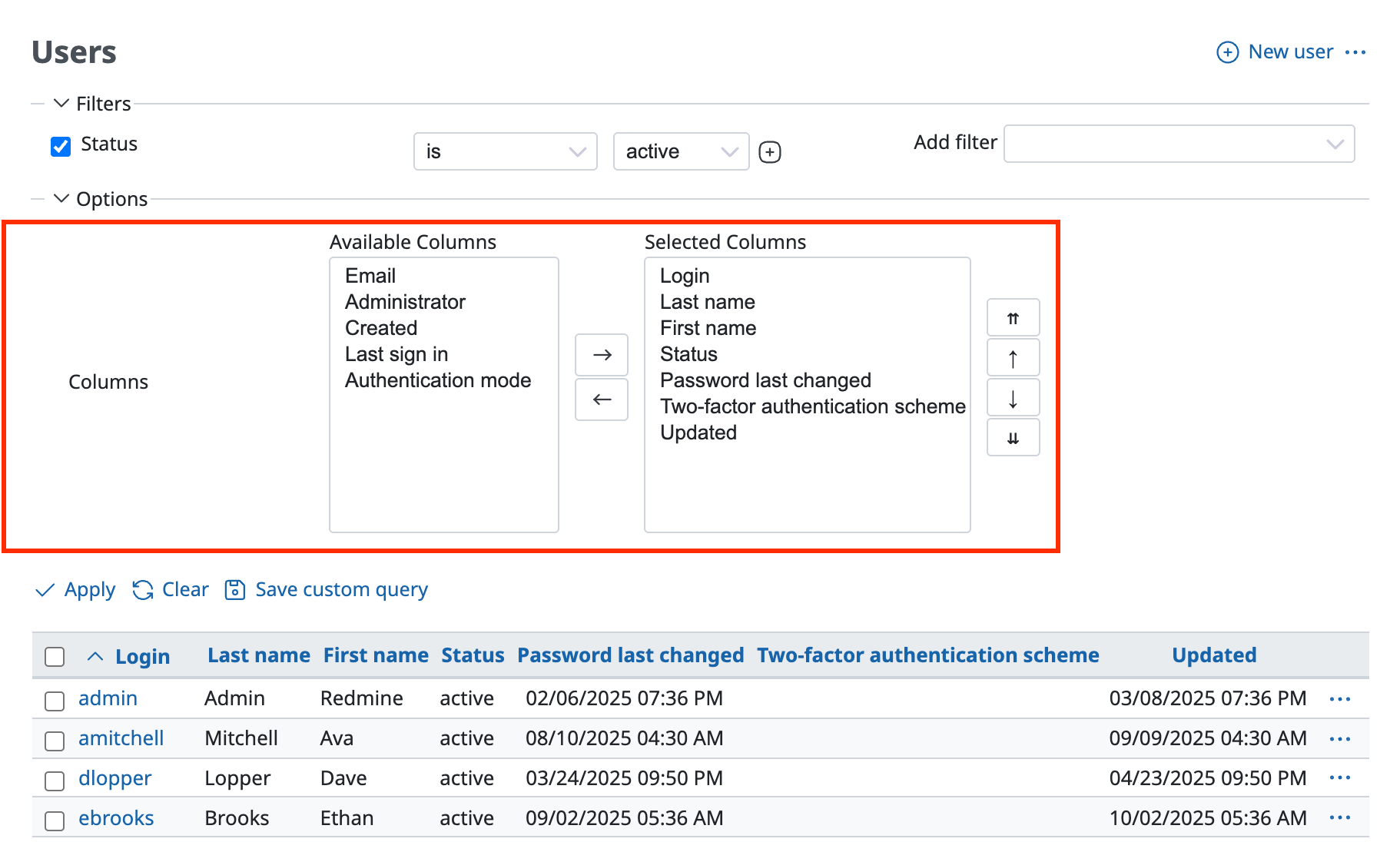
Task: Open actions menu for admin row
Action: point(1340,699)
